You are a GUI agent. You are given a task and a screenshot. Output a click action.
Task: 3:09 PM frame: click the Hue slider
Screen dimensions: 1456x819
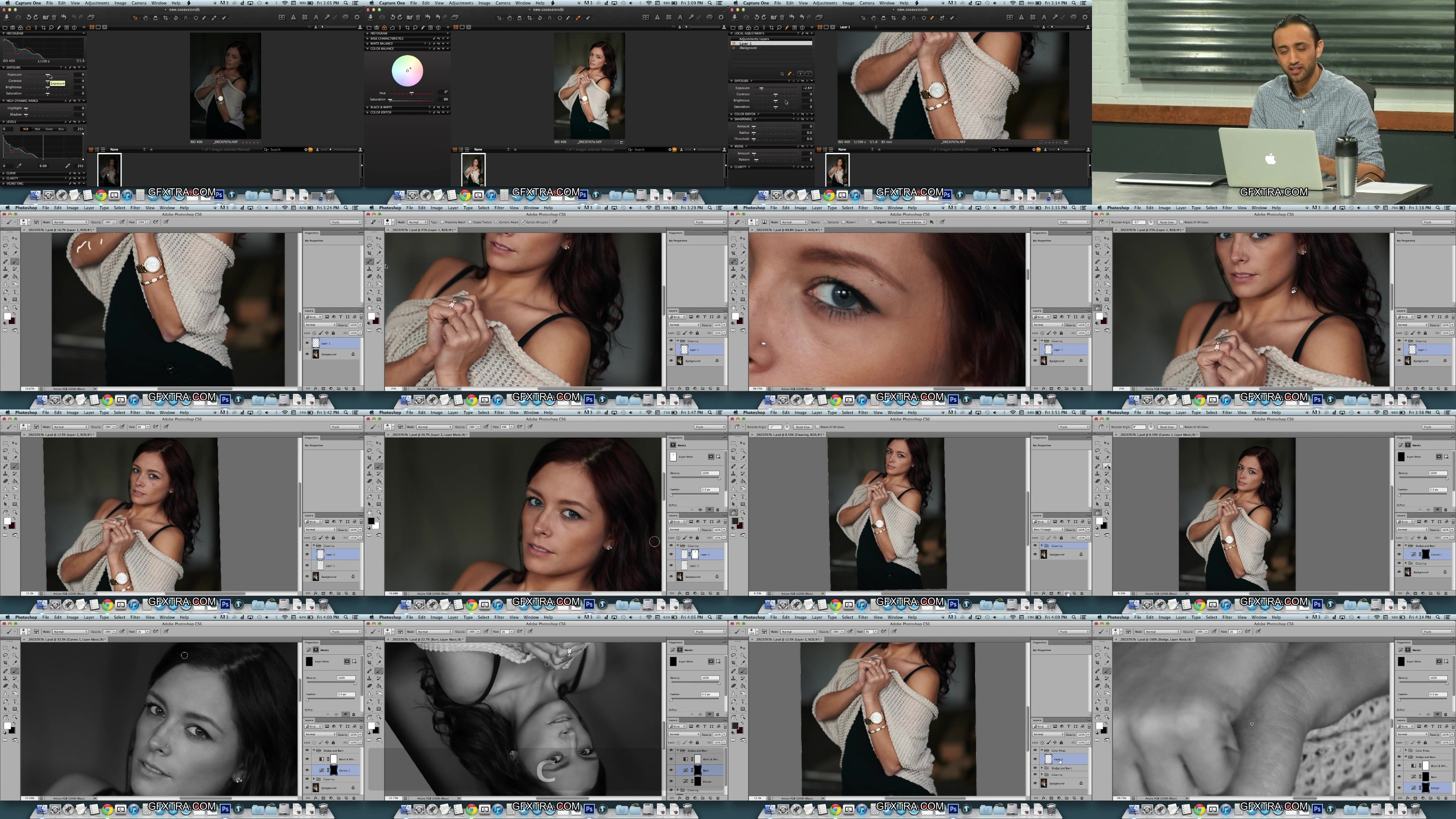pos(411,93)
